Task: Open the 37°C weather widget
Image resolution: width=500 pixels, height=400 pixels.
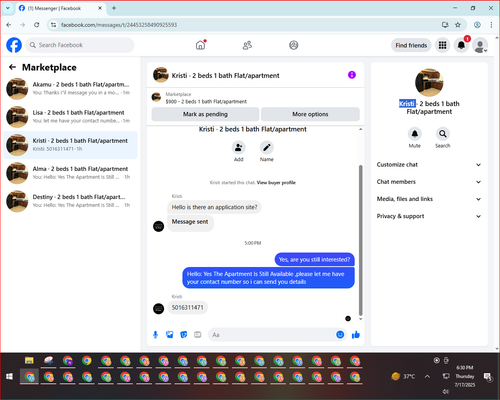Action: coord(403,377)
